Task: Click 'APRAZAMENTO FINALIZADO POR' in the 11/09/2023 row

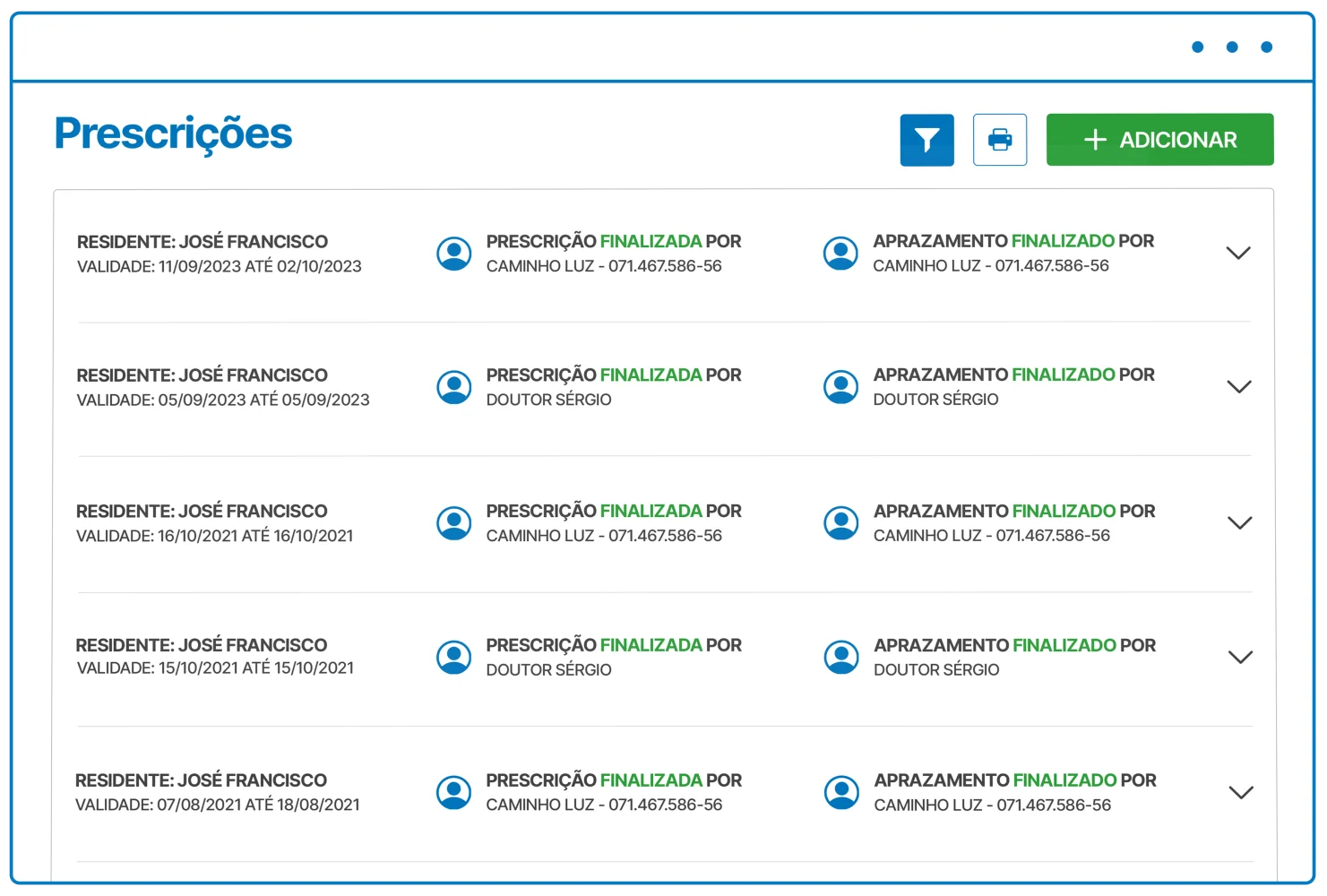Action: [1013, 241]
